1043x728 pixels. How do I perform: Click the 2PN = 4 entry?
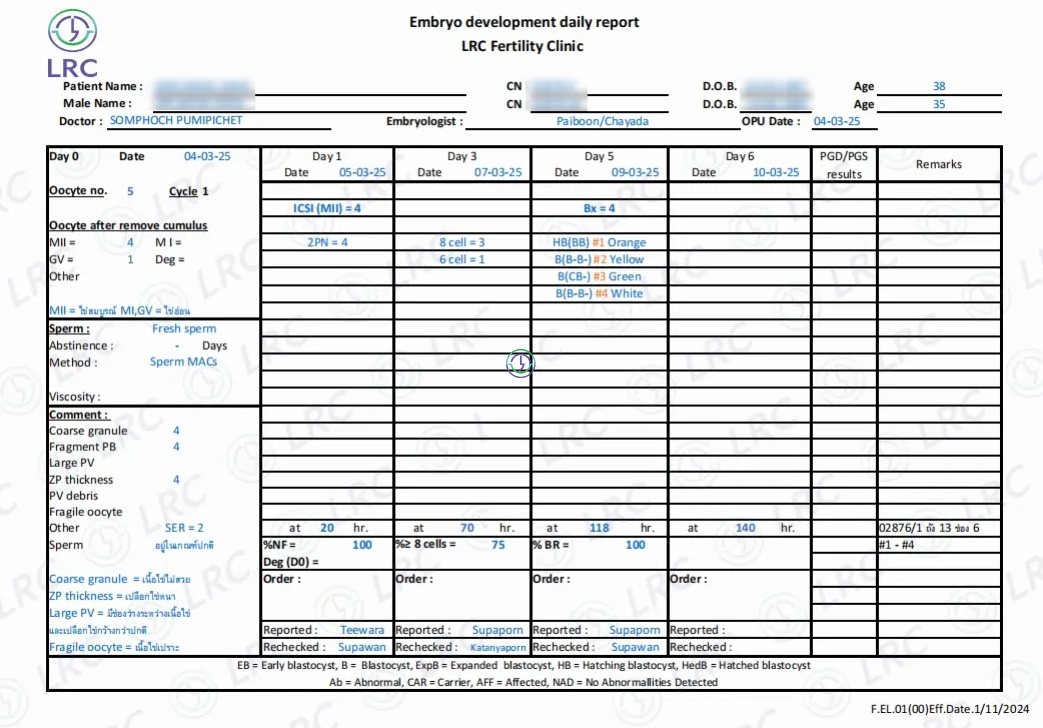click(x=327, y=242)
